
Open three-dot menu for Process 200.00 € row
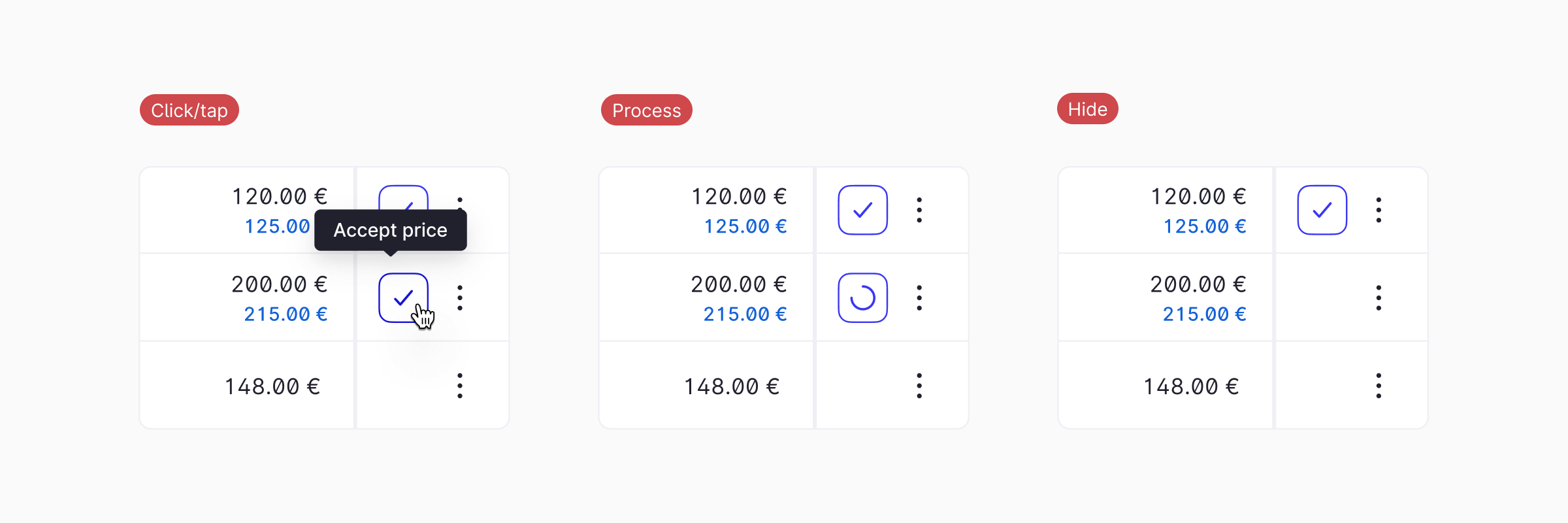coord(919,297)
